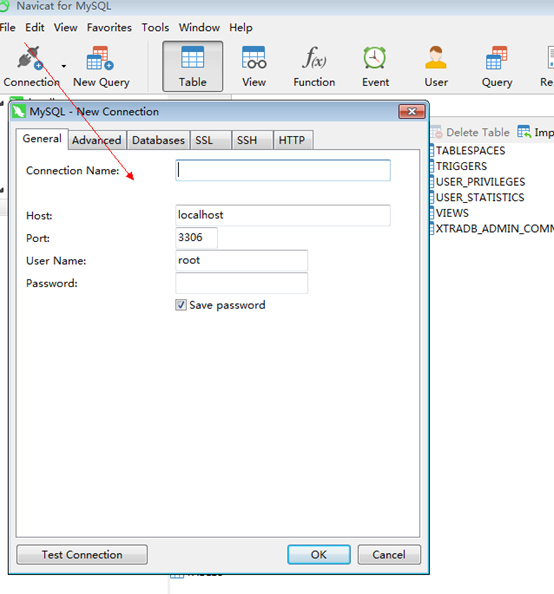Open the Help menu
The height and width of the screenshot is (594, 554).
pyautogui.click(x=241, y=28)
